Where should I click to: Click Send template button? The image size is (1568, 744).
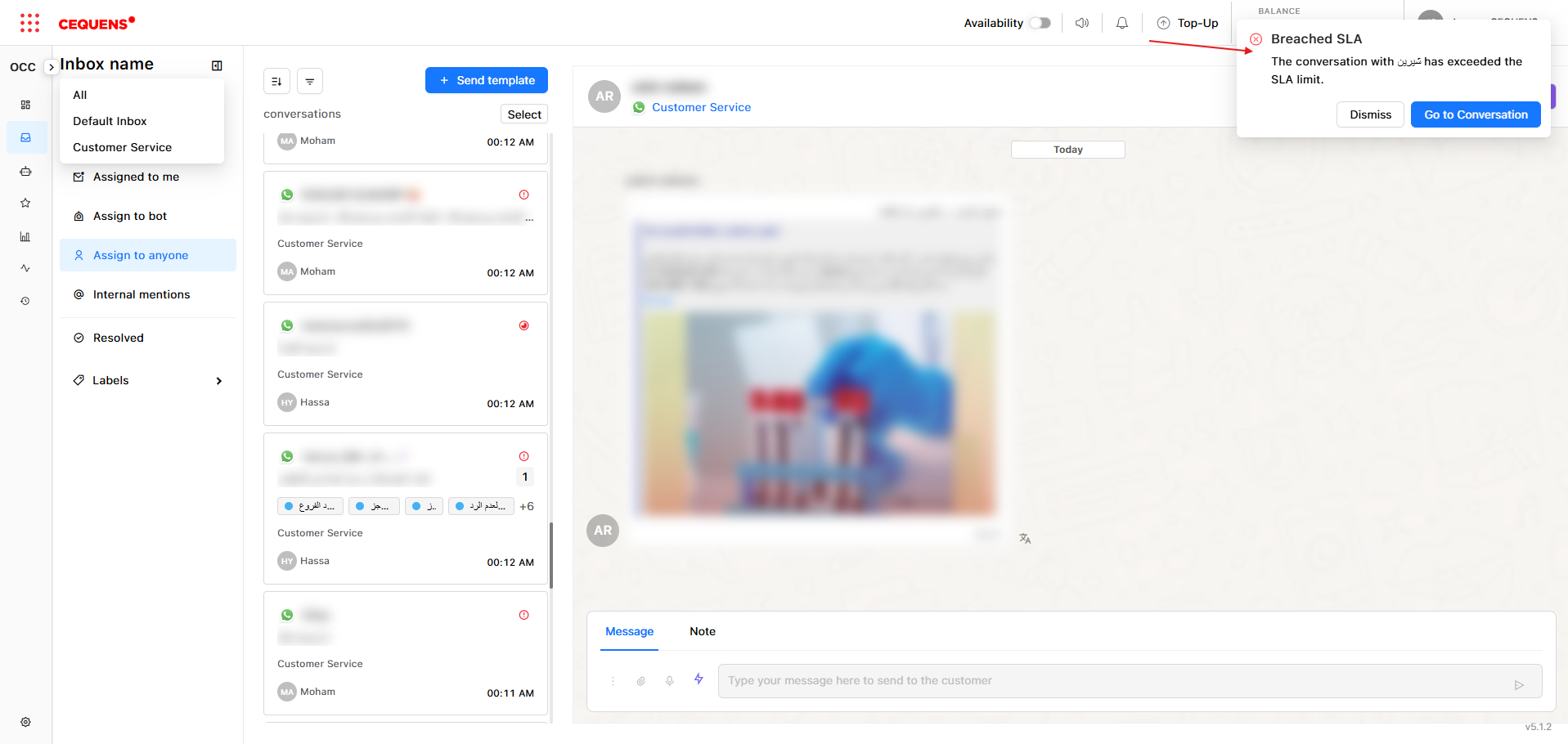click(487, 80)
